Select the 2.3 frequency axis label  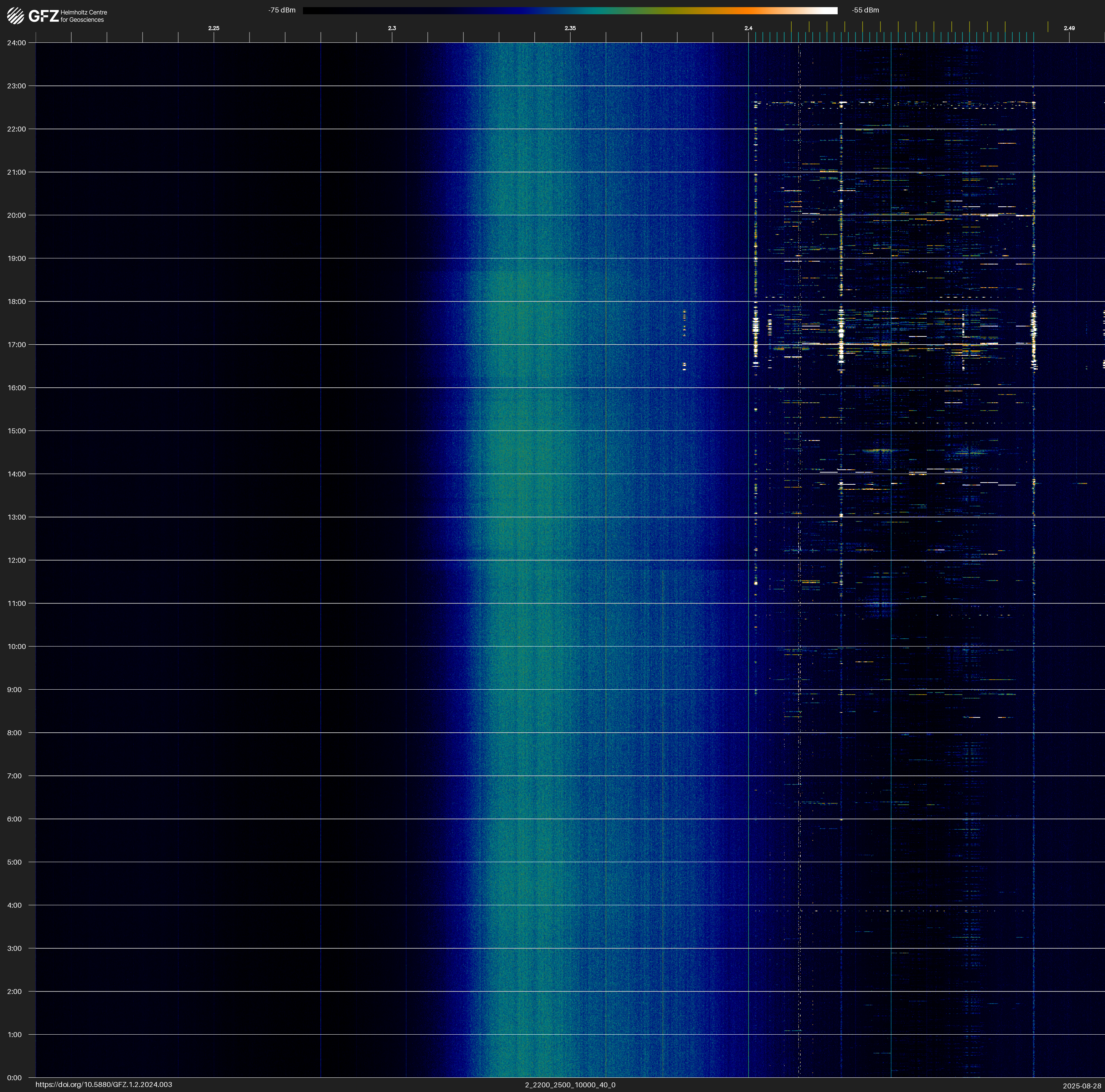pyautogui.click(x=392, y=28)
